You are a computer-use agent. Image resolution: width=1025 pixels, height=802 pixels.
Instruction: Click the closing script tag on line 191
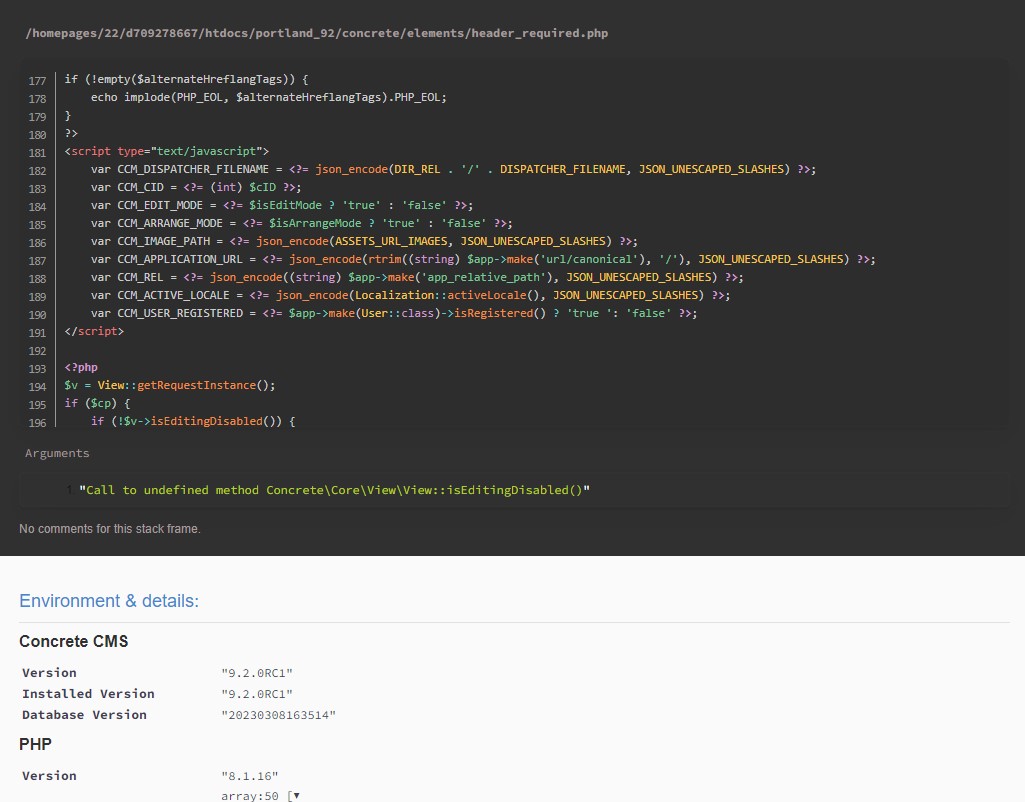[x=96, y=331]
